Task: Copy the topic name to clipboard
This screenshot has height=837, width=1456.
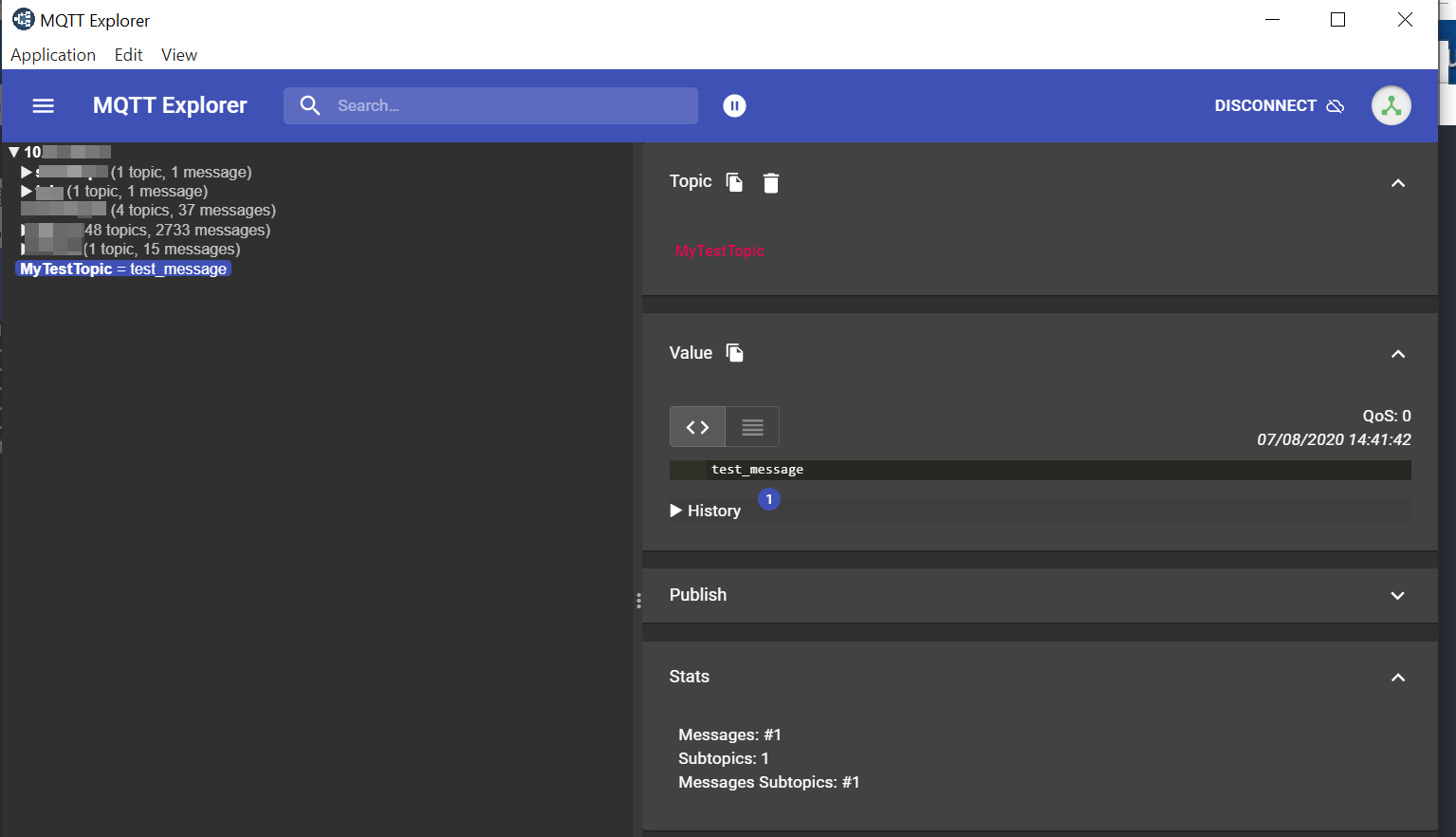Action: 734,182
